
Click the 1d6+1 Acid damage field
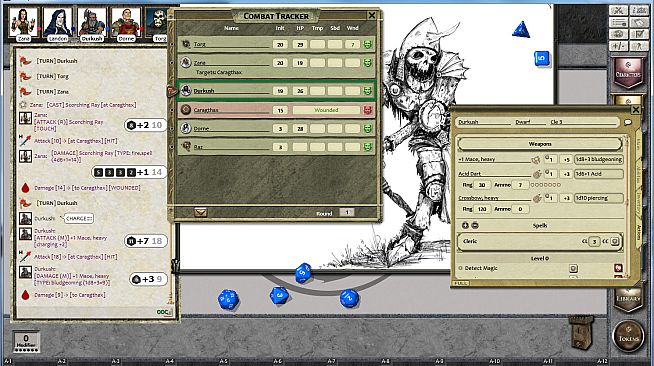pyautogui.click(x=599, y=174)
